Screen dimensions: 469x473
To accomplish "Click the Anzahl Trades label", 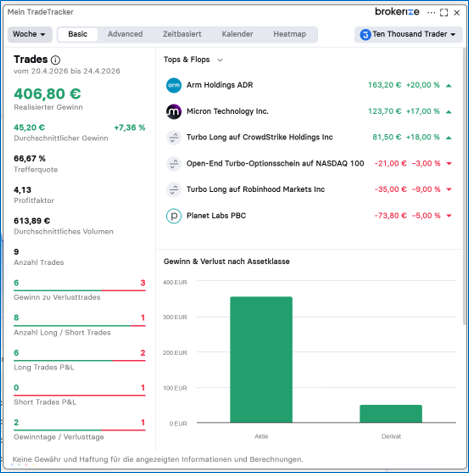I will [x=39, y=263].
